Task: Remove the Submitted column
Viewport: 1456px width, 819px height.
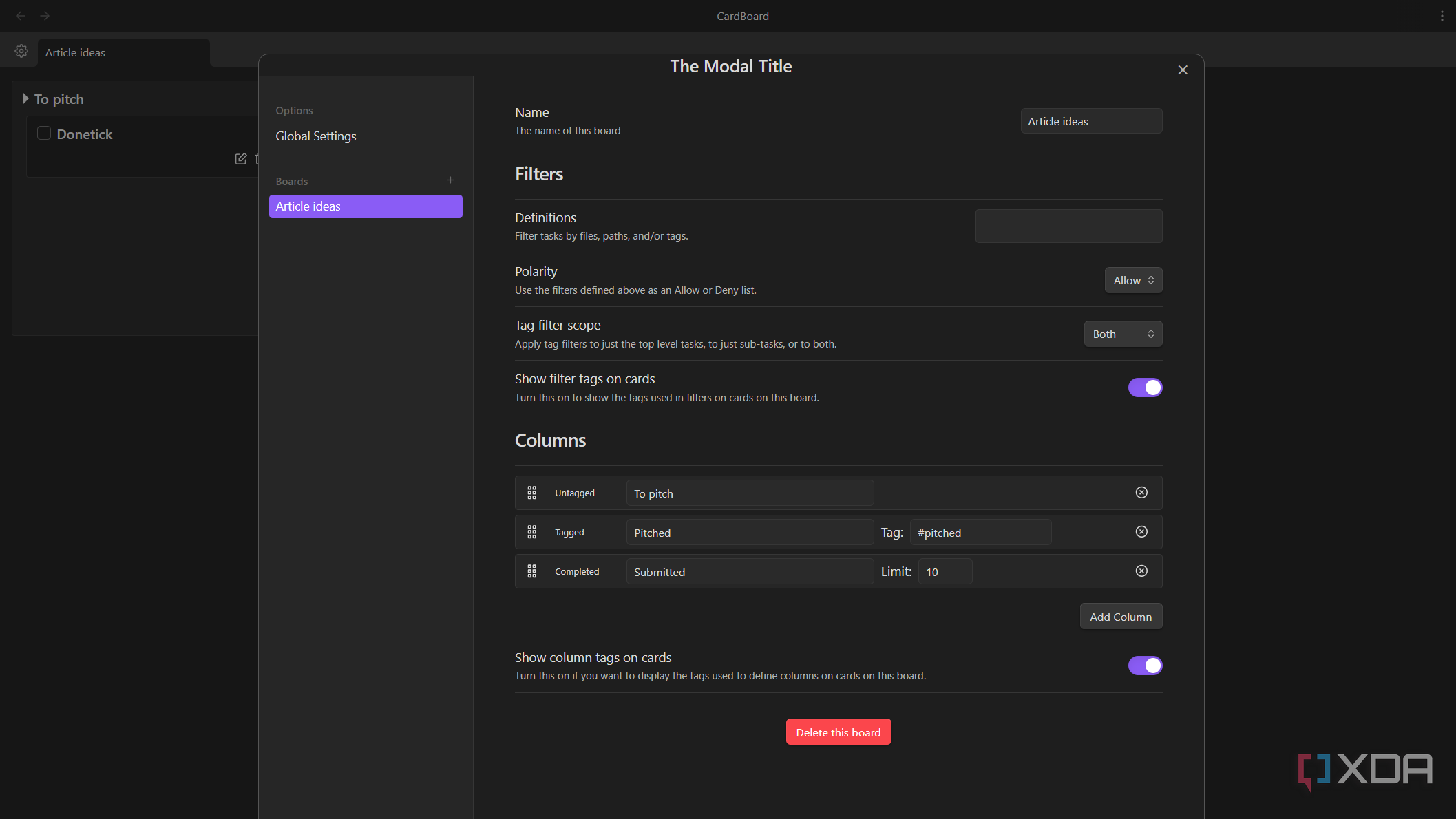Action: pos(1141,571)
